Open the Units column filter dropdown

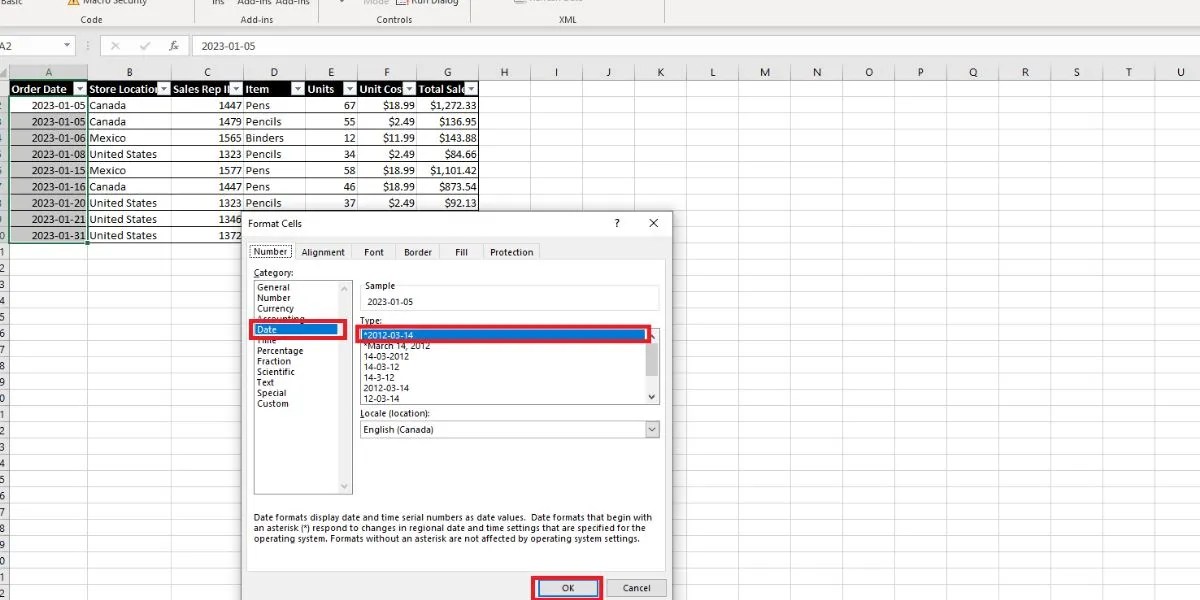point(347,89)
